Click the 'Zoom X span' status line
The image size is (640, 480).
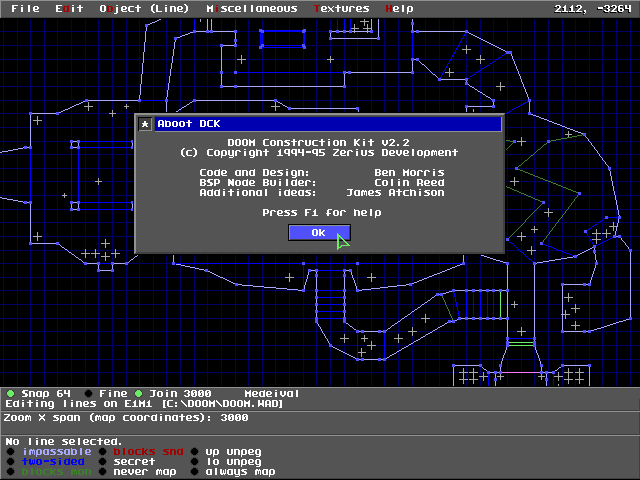click(x=126, y=418)
